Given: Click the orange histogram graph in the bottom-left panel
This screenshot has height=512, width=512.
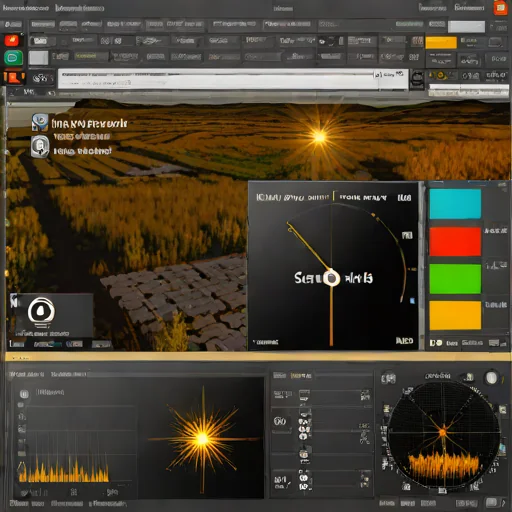Looking at the screenshot, I should click(x=64, y=469).
